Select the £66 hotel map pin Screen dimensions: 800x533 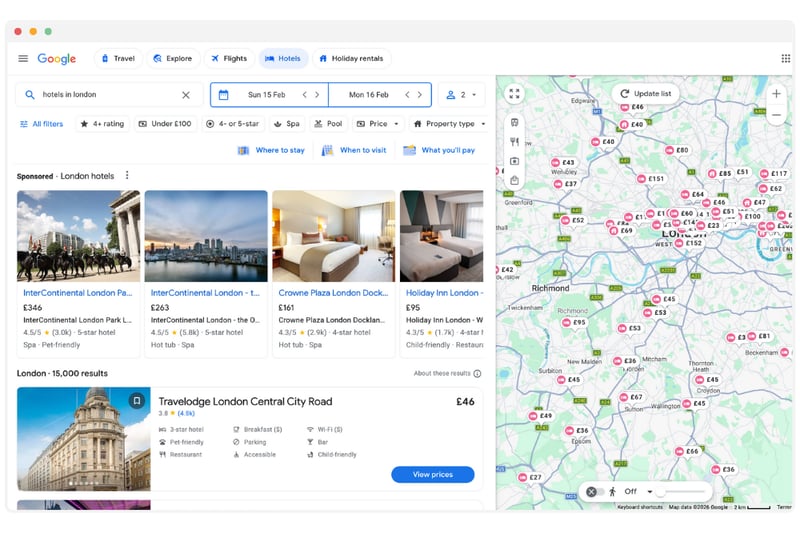pyautogui.click(x=687, y=452)
